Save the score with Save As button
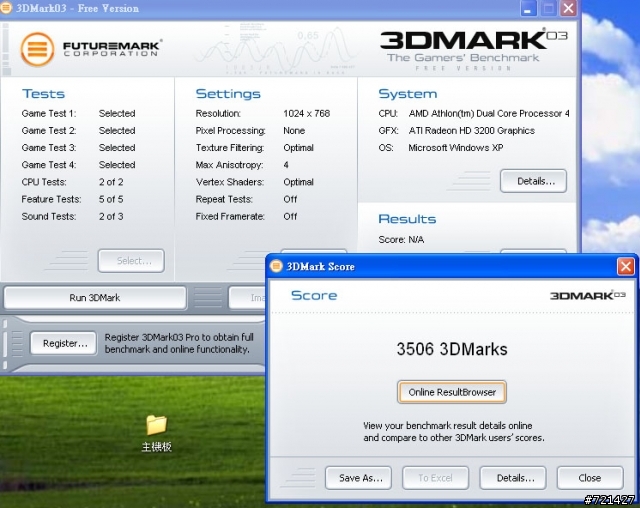This screenshot has height=508, width=640. [358, 478]
